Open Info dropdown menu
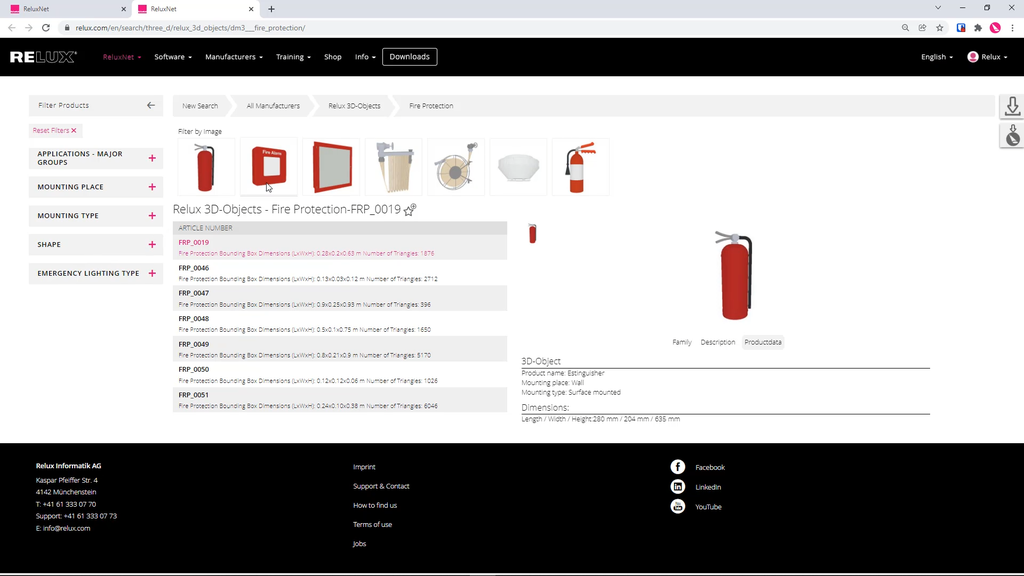 (365, 57)
